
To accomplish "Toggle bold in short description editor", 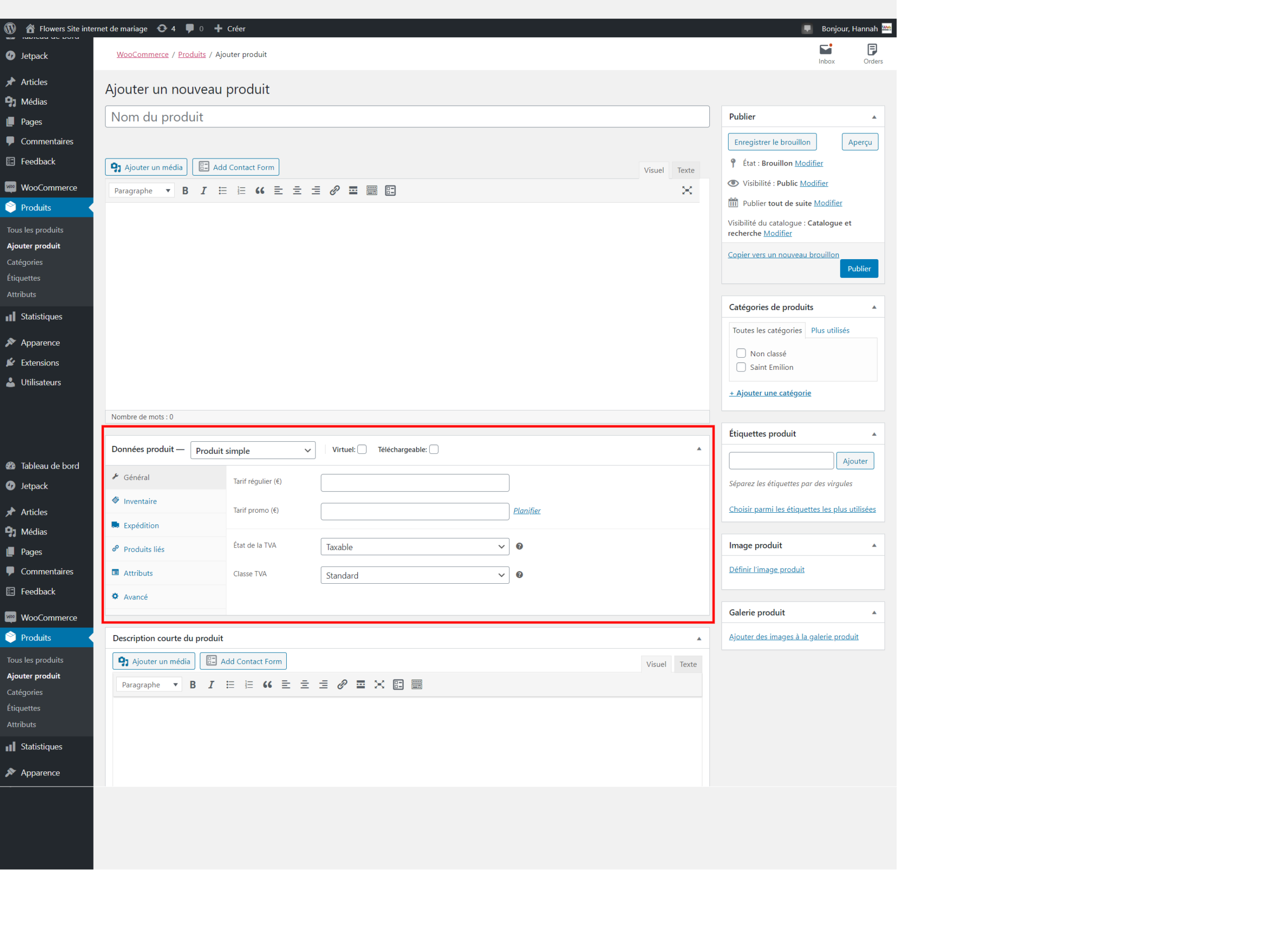I will coord(193,684).
